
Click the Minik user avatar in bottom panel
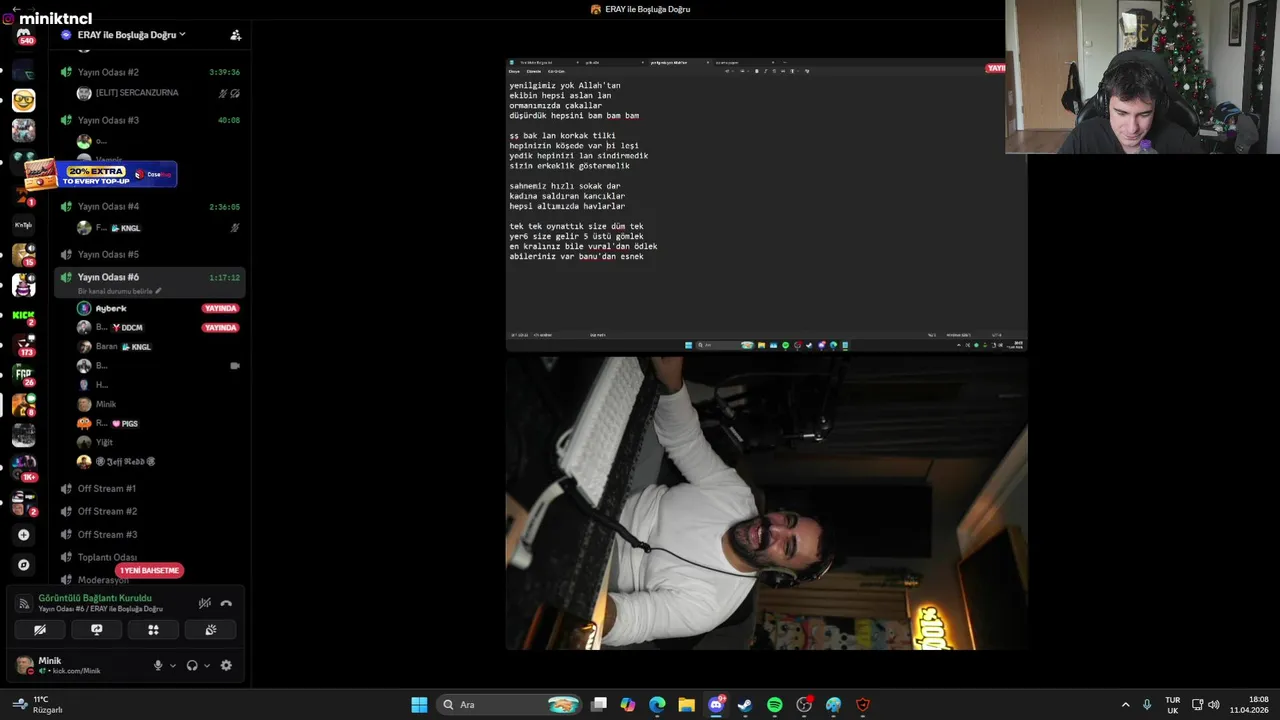[25, 665]
